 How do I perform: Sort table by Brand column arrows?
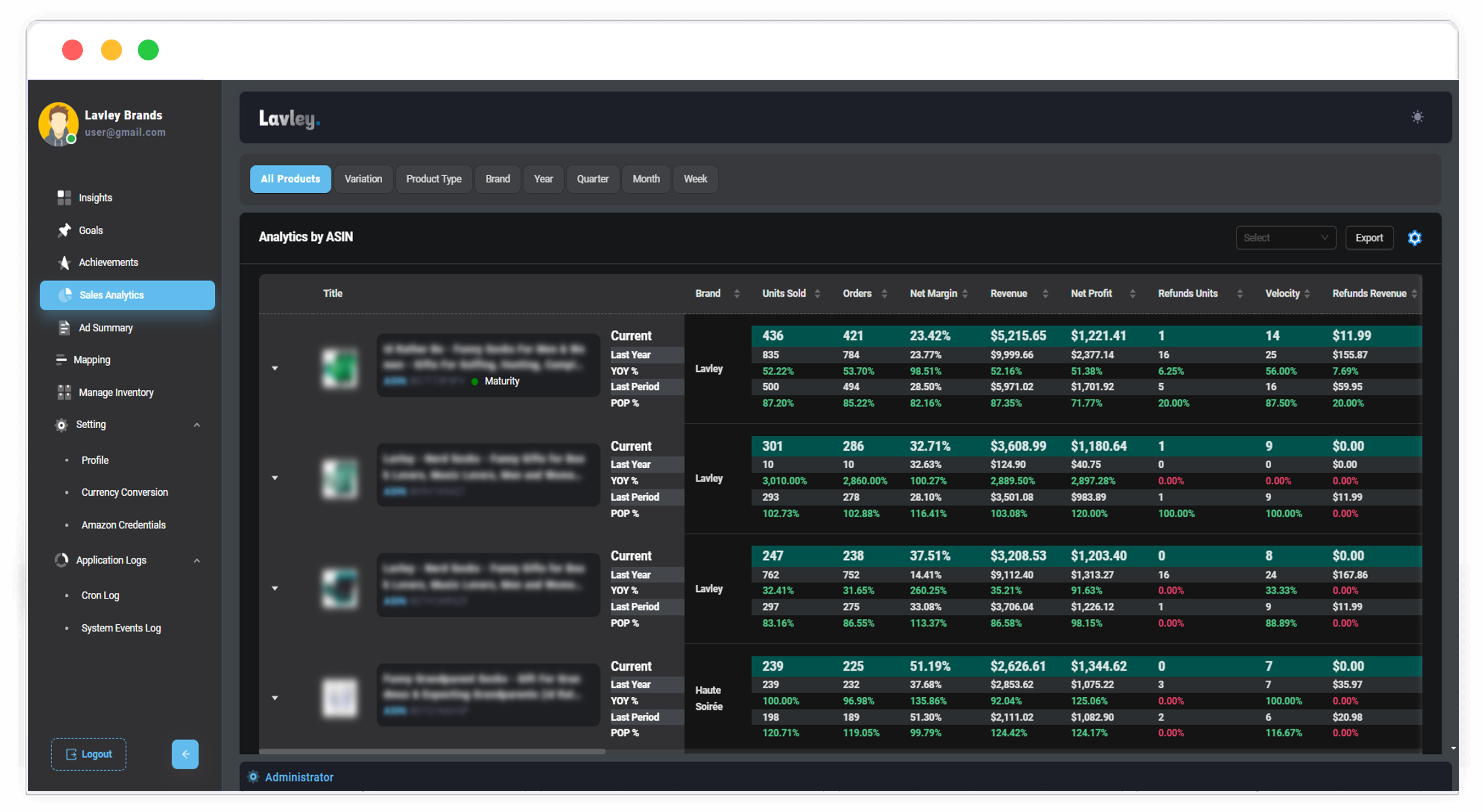click(737, 294)
